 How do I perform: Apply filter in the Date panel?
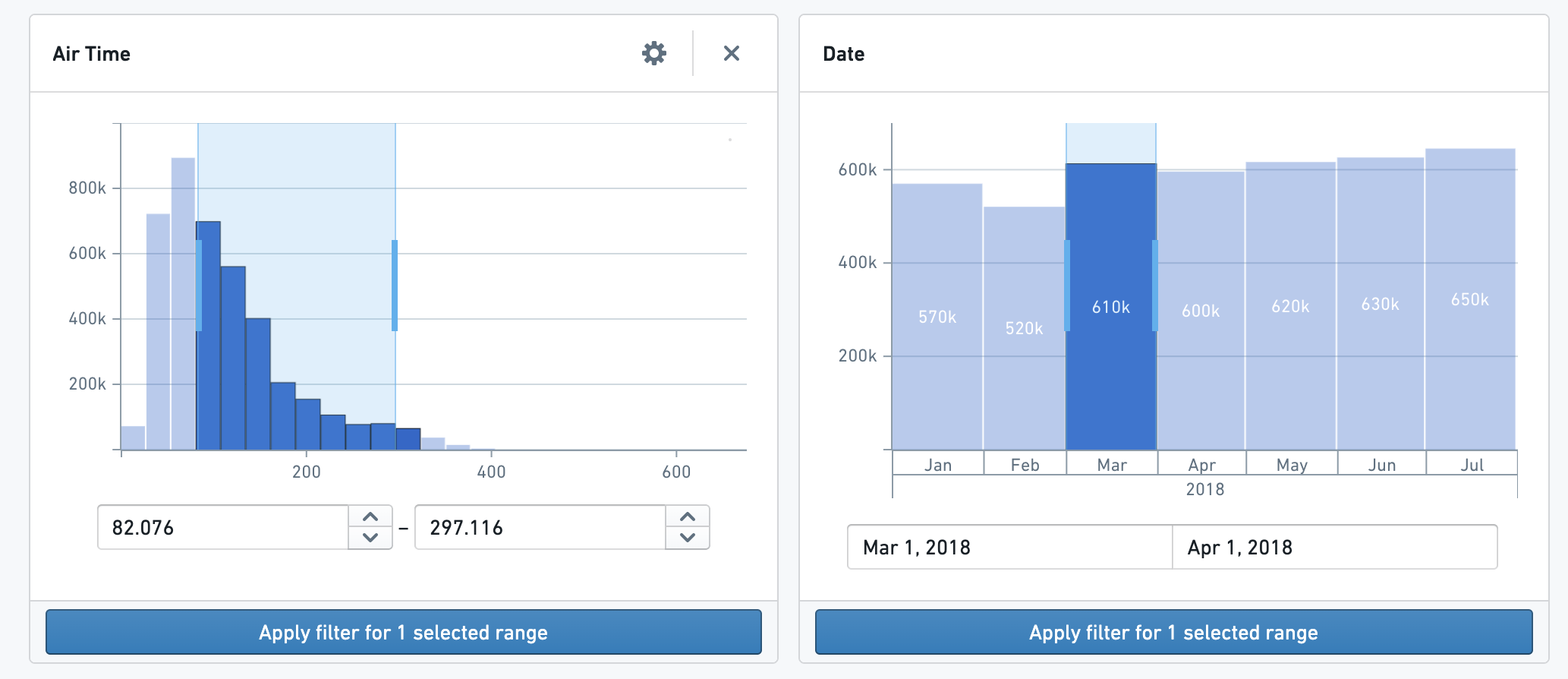pos(1173,632)
